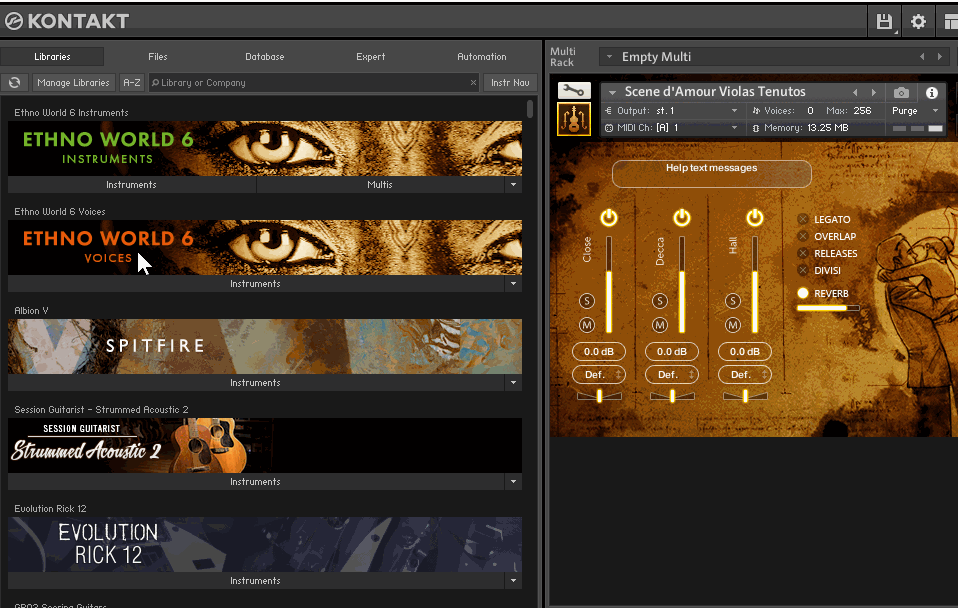
Task: Open the Purge dropdown menu
Action: click(x=915, y=111)
